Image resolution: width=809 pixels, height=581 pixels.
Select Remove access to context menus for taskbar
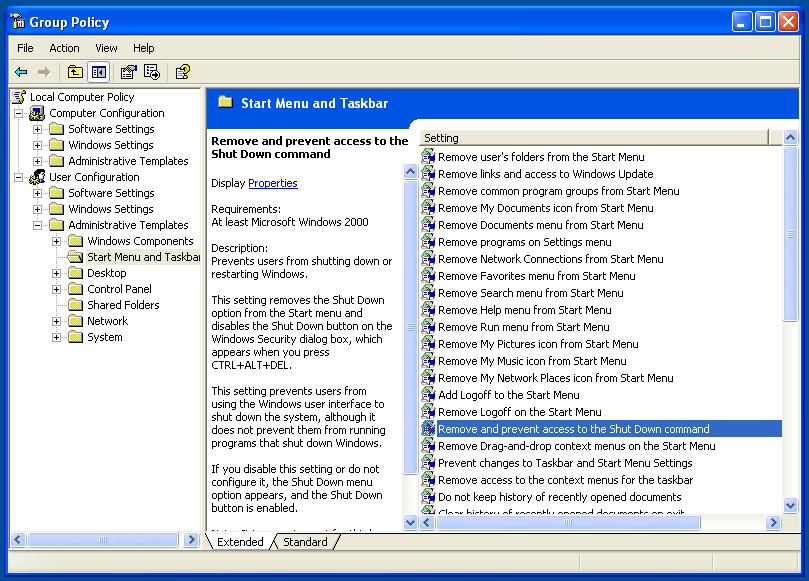565,480
